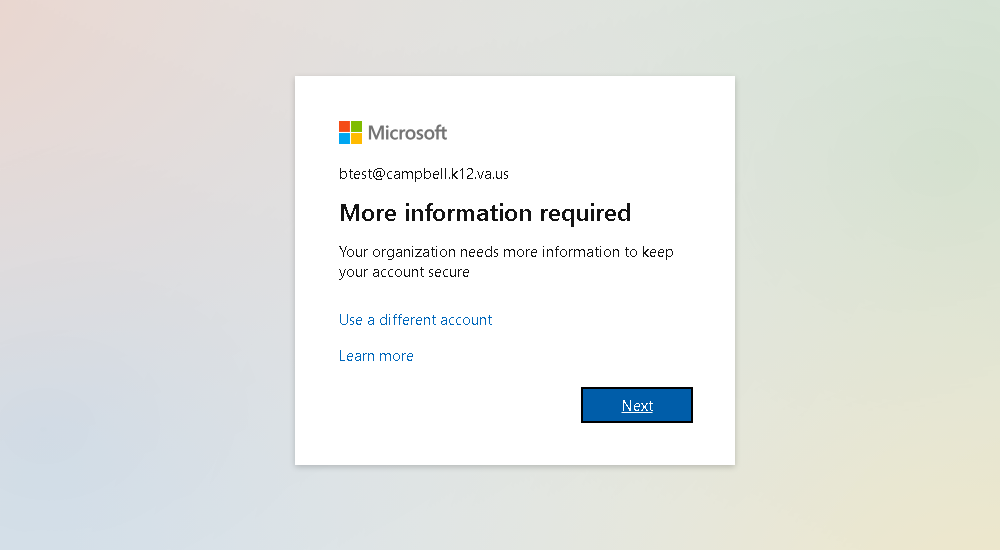Screen dimensions: 1000x550
Task: Open the 'Learn more' link
Action: pyautogui.click(x=376, y=356)
